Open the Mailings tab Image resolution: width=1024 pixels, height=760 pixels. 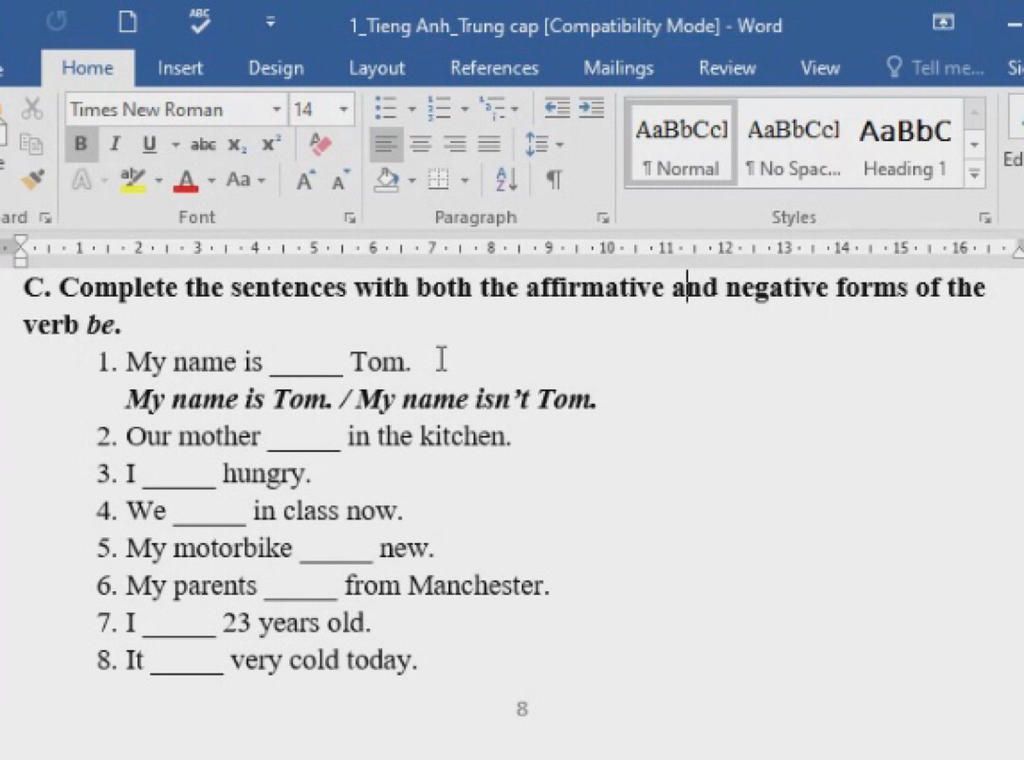point(618,68)
